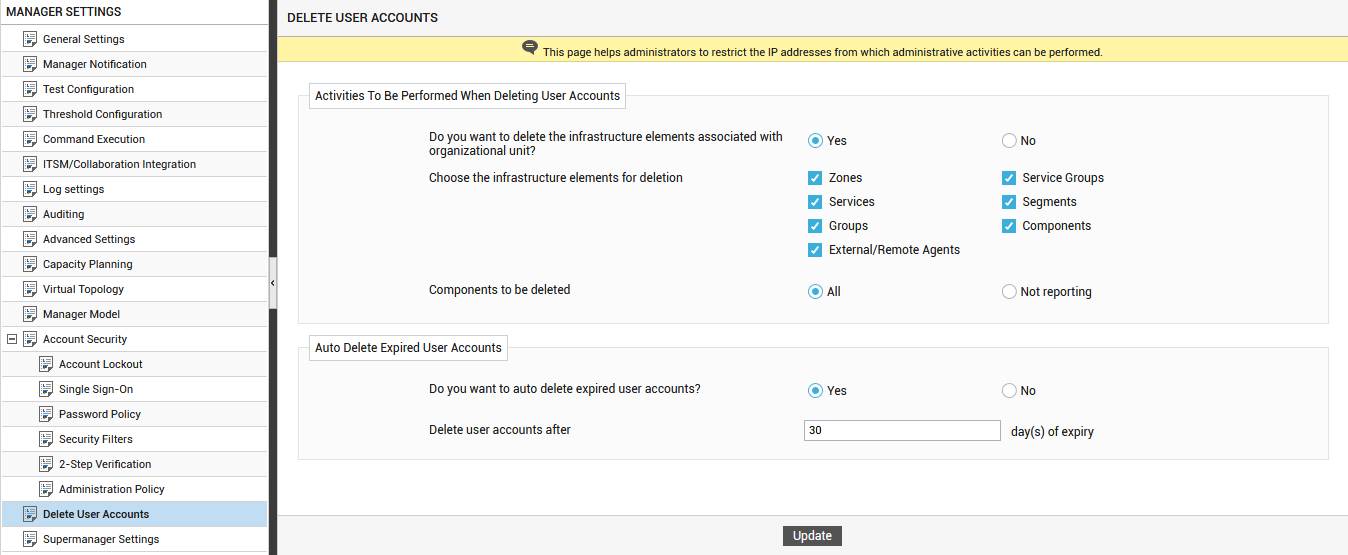Click the General Settings page icon
The image size is (1348, 555).
pos(30,39)
